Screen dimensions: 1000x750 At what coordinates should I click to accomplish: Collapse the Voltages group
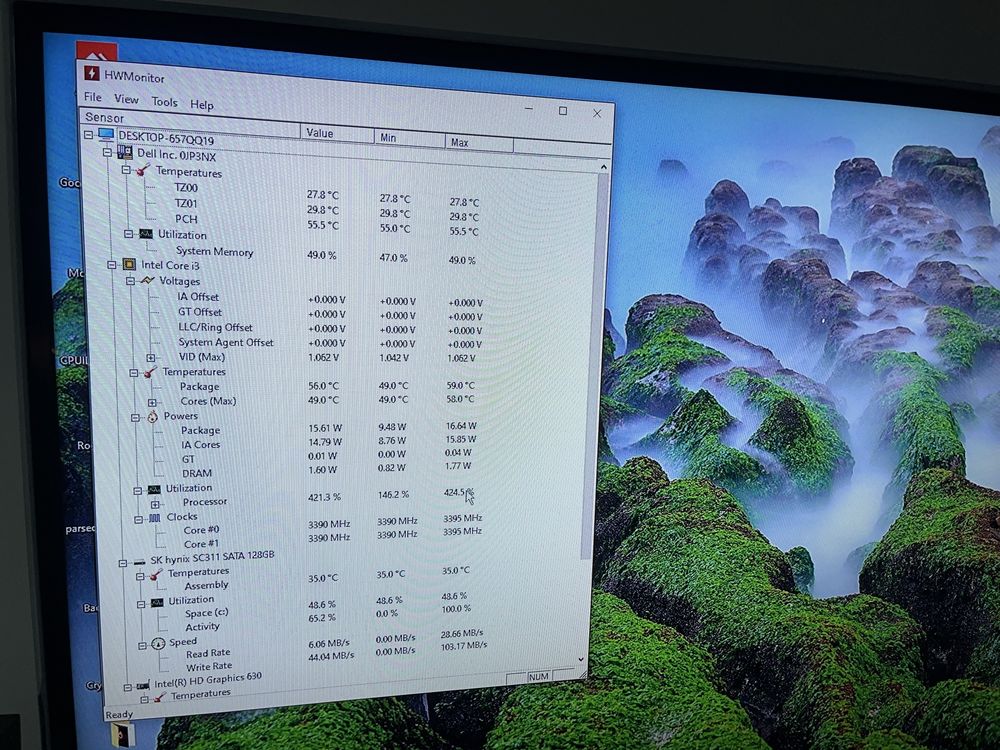(x=130, y=281)
